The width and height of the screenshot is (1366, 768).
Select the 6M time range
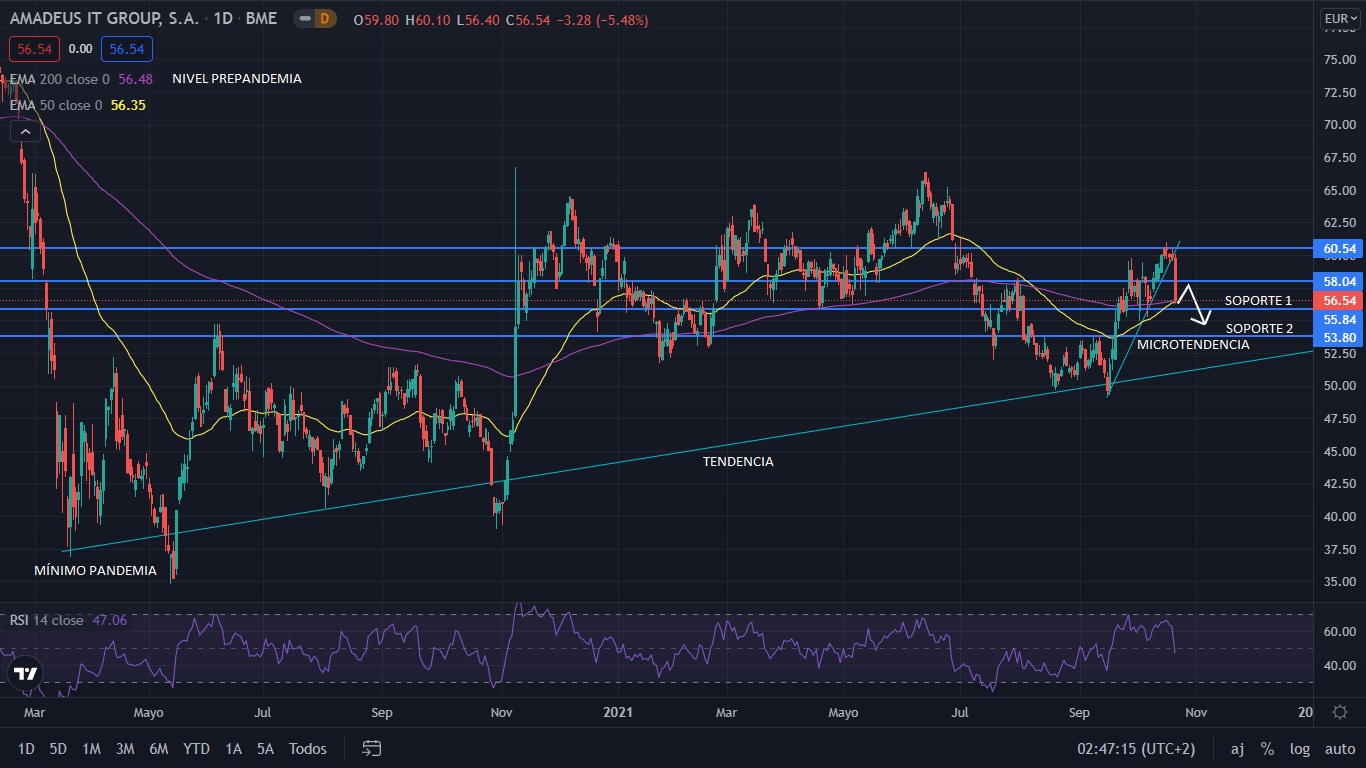(158, 748)
